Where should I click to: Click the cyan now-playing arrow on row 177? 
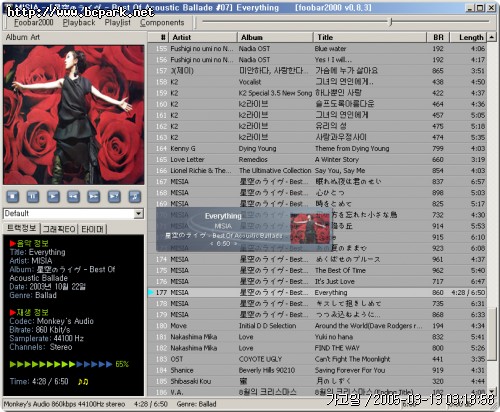pos(151,292)
